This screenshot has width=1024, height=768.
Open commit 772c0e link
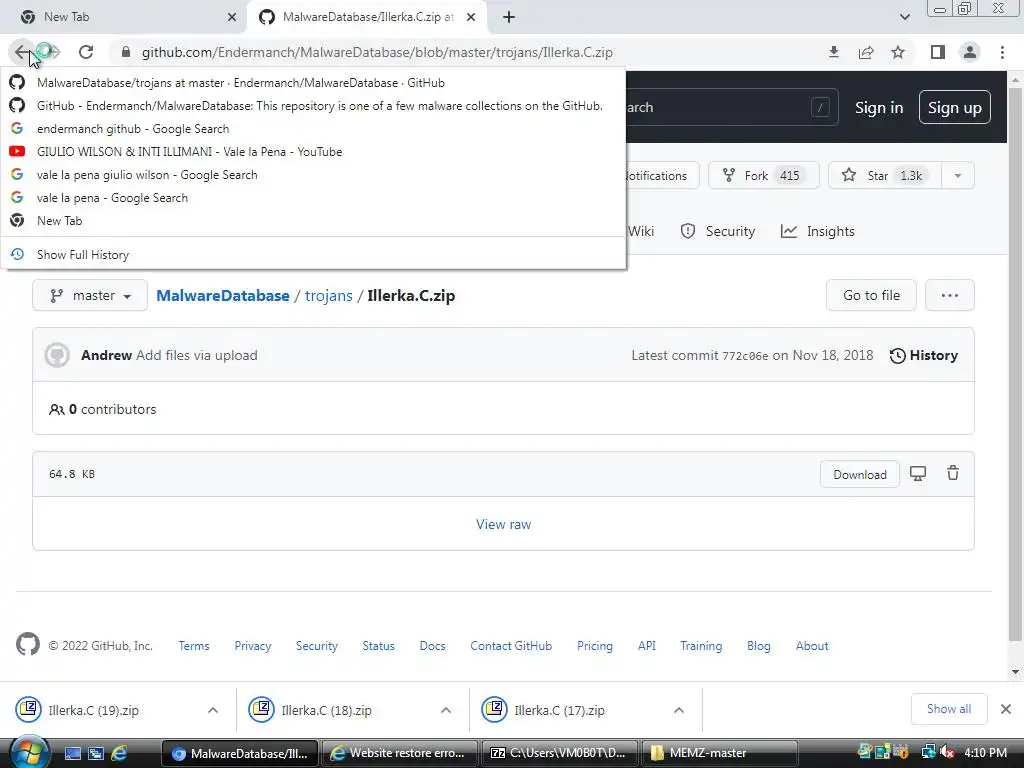pyautogui.click(x=745, y=356)
